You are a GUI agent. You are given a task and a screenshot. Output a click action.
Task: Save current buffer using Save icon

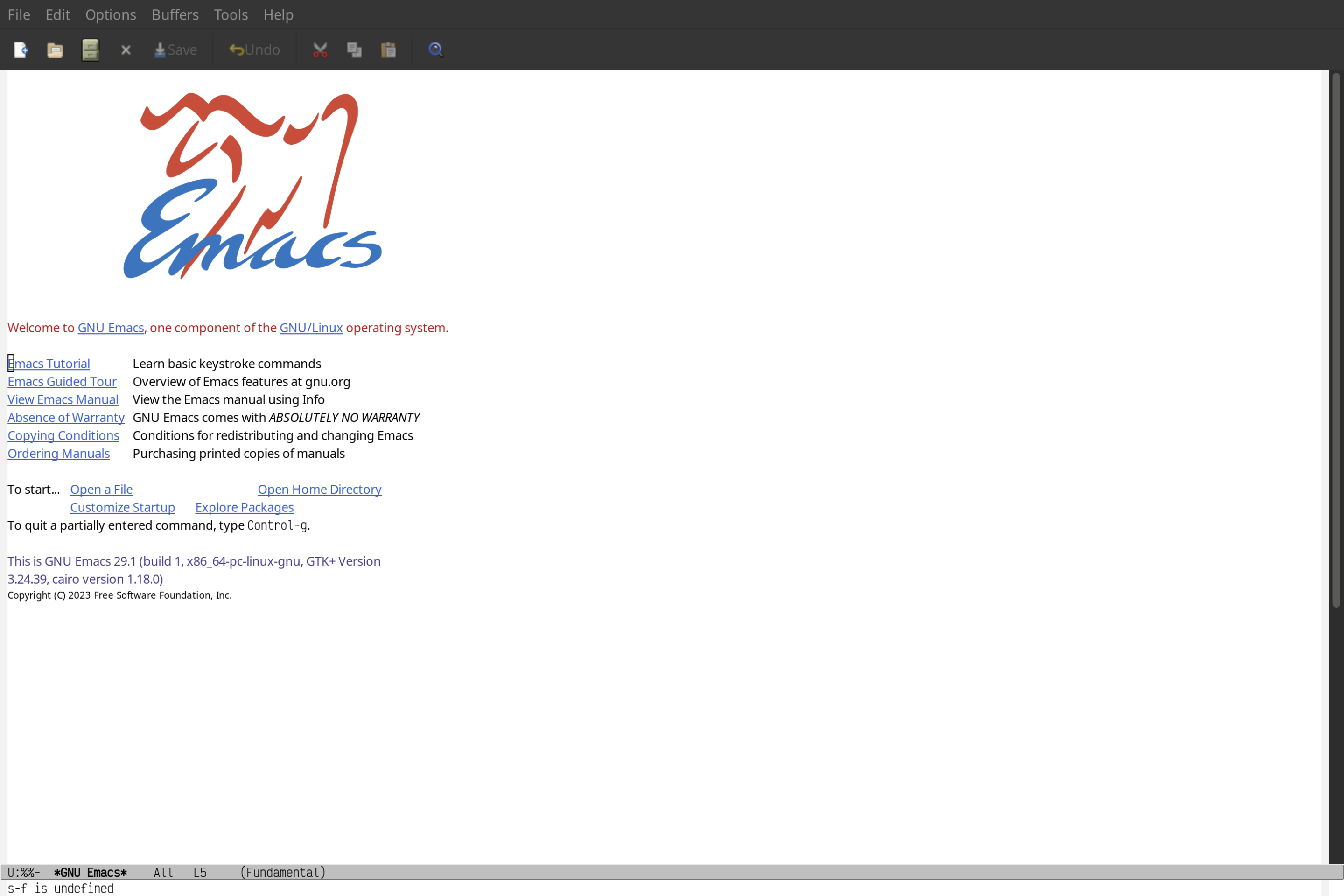click(175, 49)
